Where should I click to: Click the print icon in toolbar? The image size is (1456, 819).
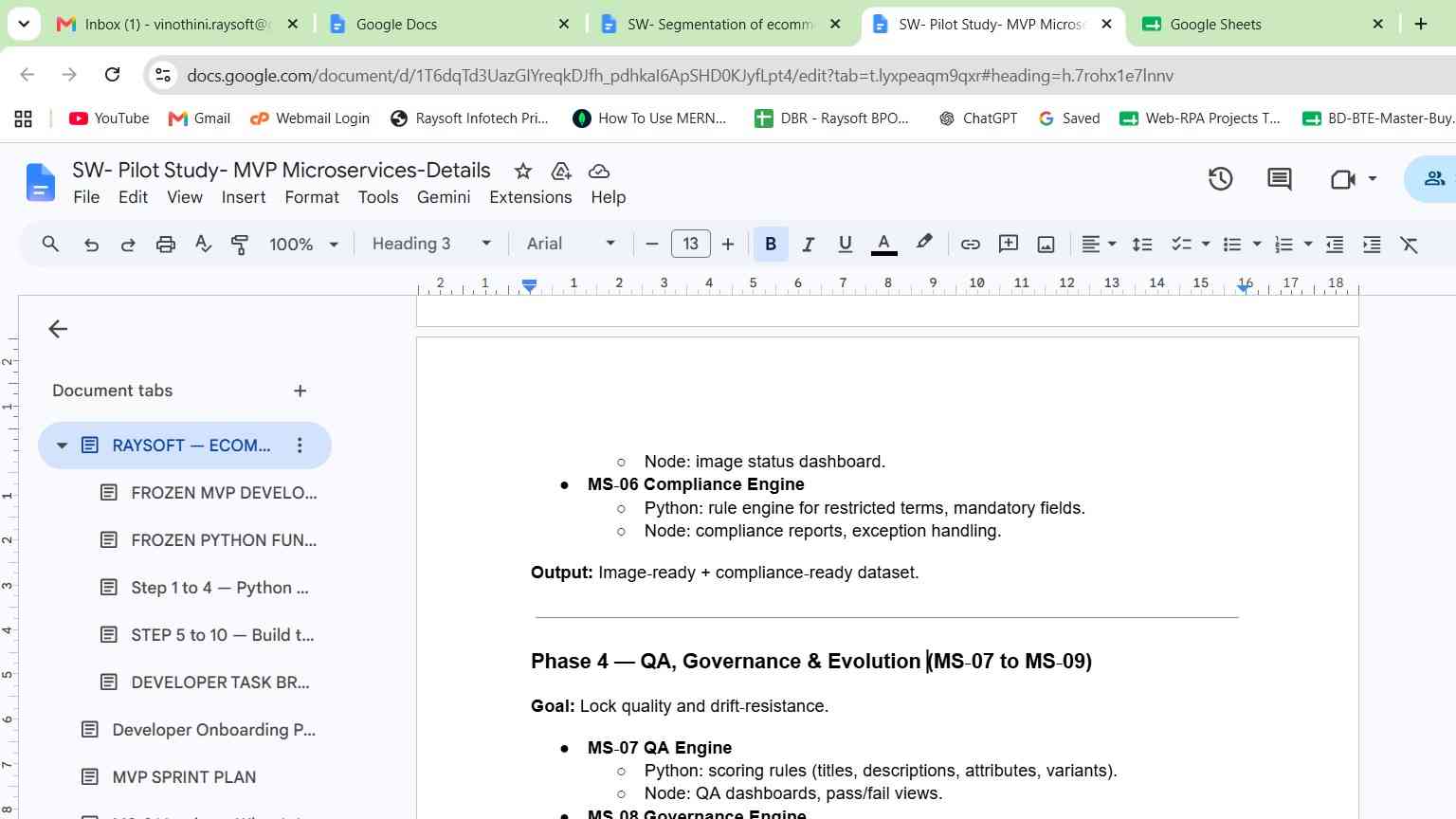click(166, 245)
